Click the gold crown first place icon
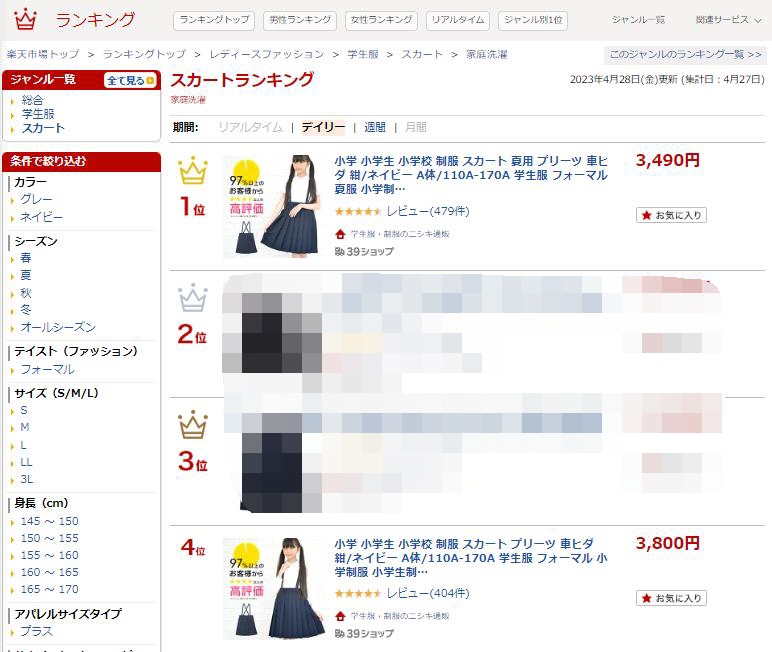The height and width of the screenshot is (652, 772). tap(193, 170)
